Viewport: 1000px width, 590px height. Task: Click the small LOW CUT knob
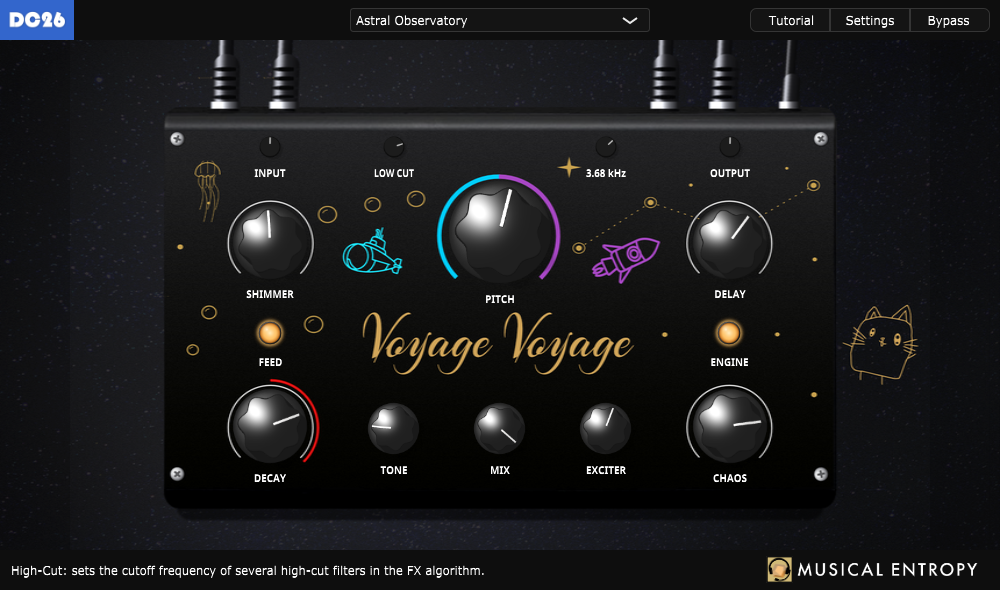click(393, 147)
